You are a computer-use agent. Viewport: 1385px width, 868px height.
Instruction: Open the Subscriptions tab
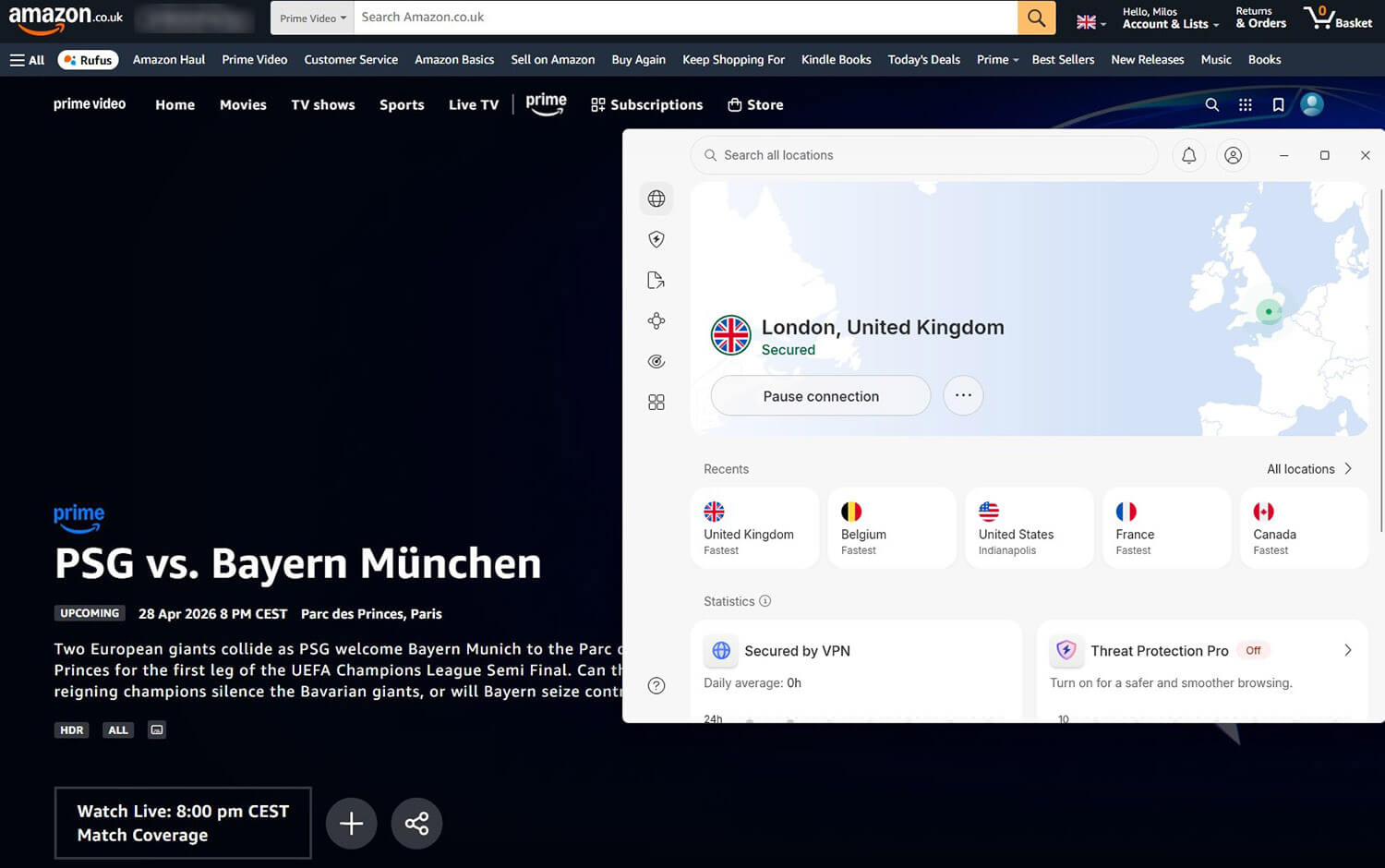pyautogui.click(x=647, y=105)
